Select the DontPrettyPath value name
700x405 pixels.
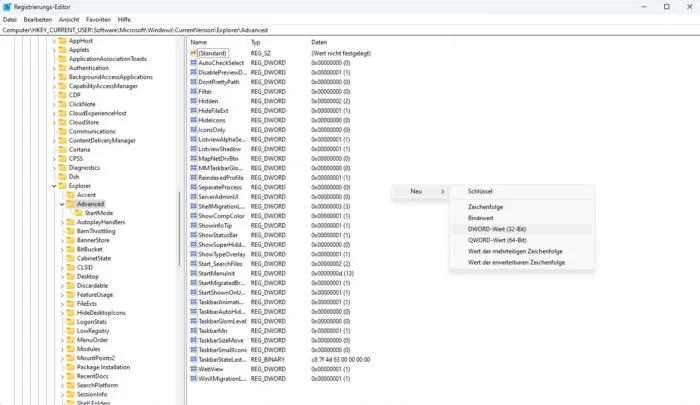(x=219, y=82)
